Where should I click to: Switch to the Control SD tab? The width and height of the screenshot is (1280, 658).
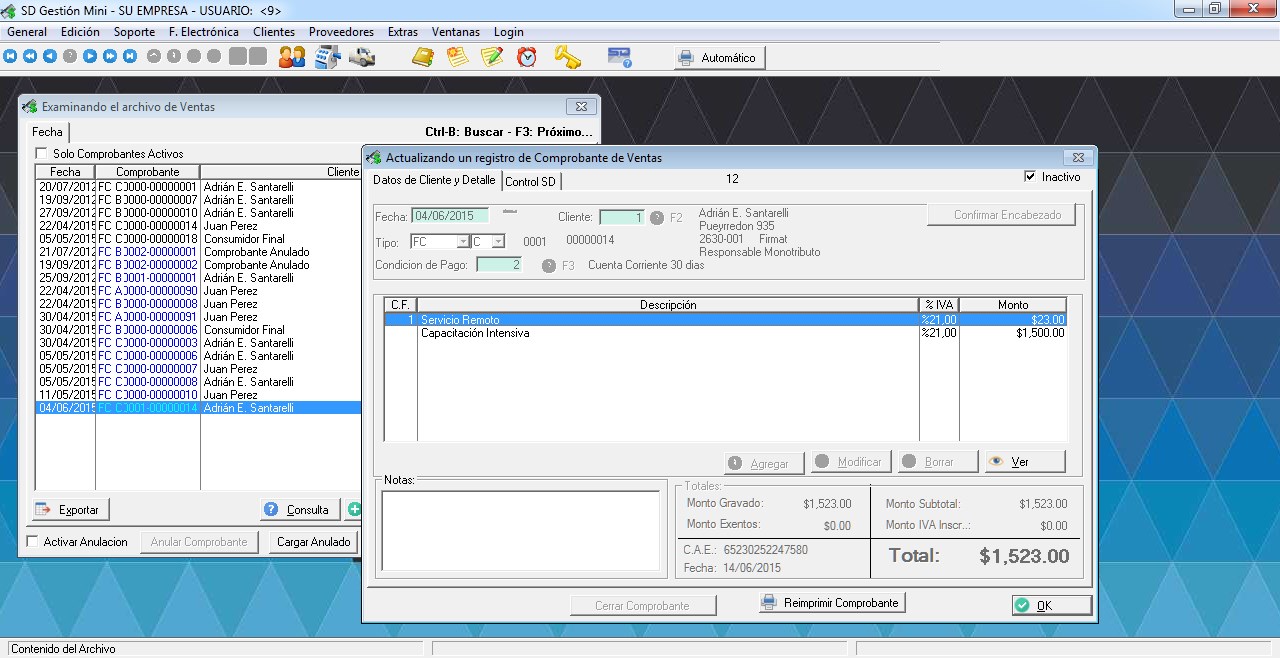point(530,182)
